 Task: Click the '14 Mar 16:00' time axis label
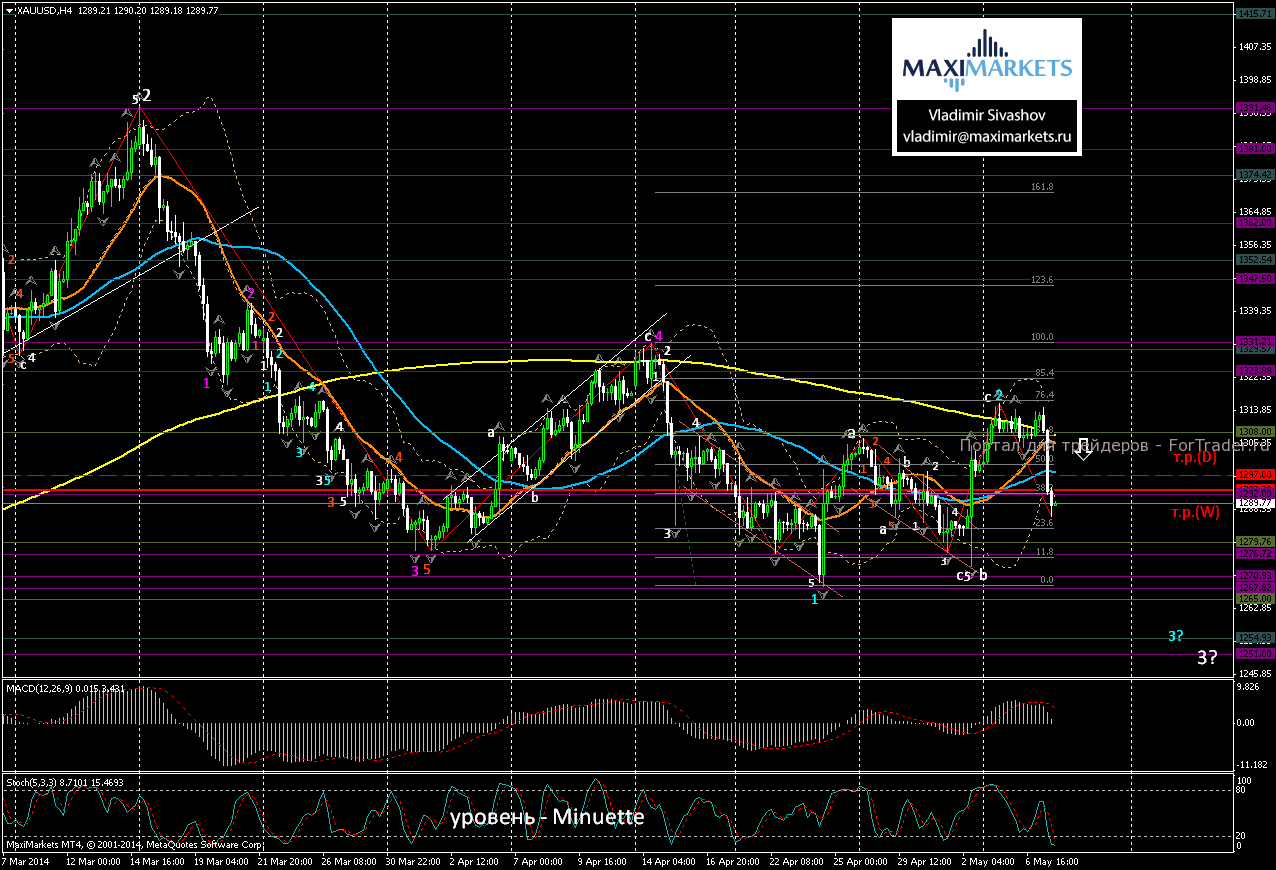pos(156,860)
